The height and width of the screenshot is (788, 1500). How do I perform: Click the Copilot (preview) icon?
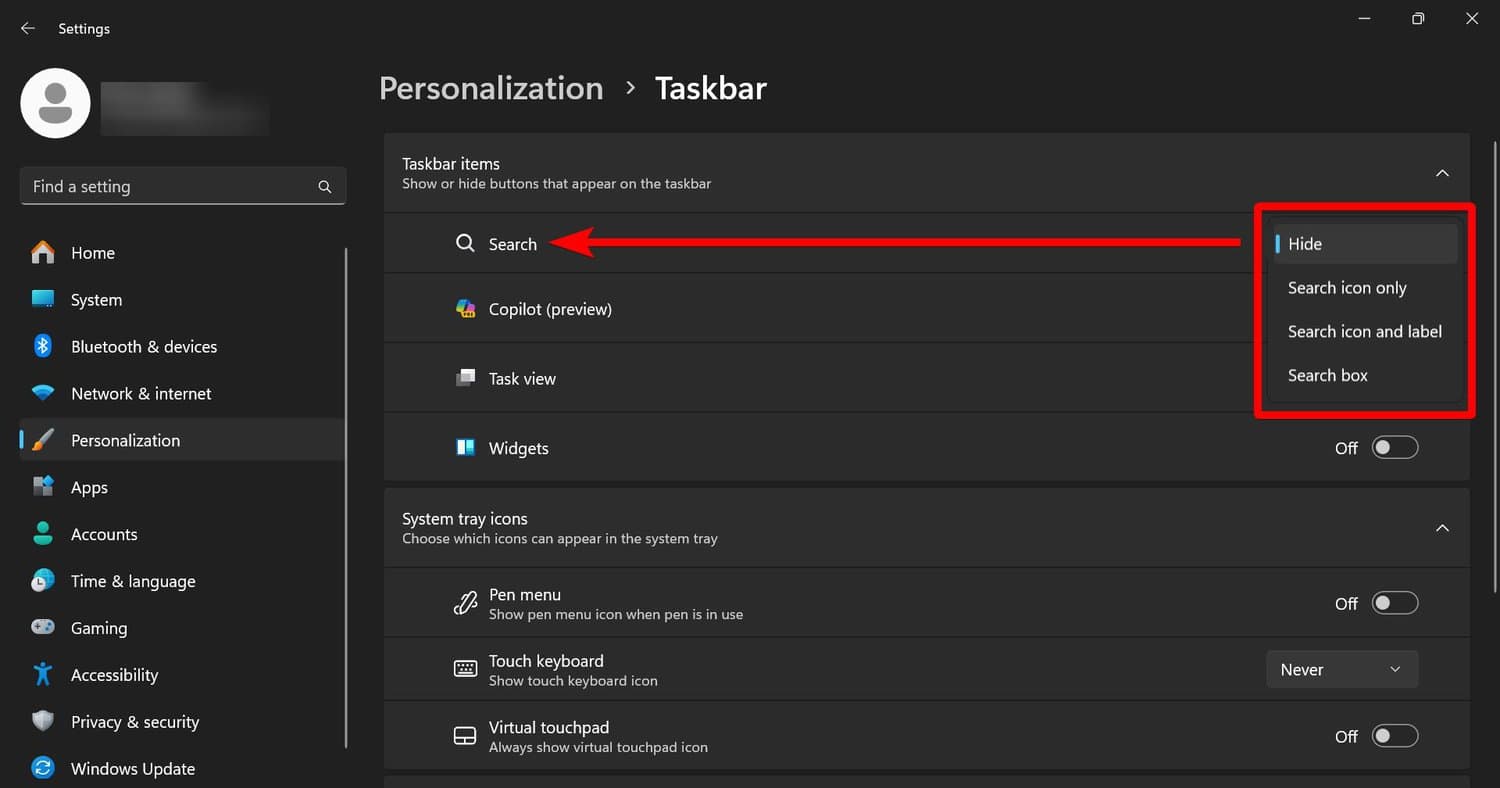465,308
